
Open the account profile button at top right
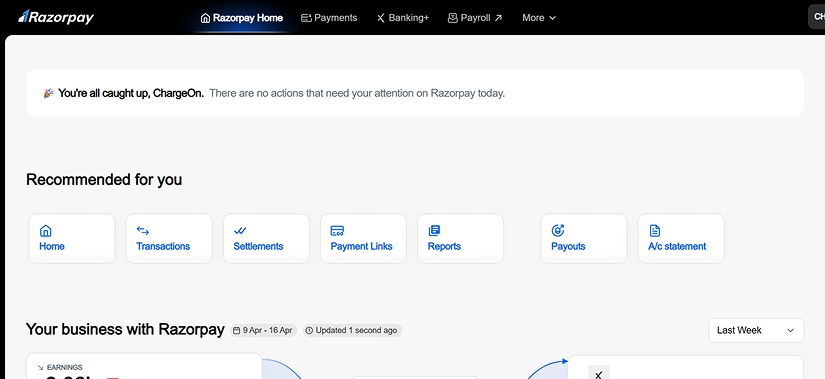click(817, 17)
